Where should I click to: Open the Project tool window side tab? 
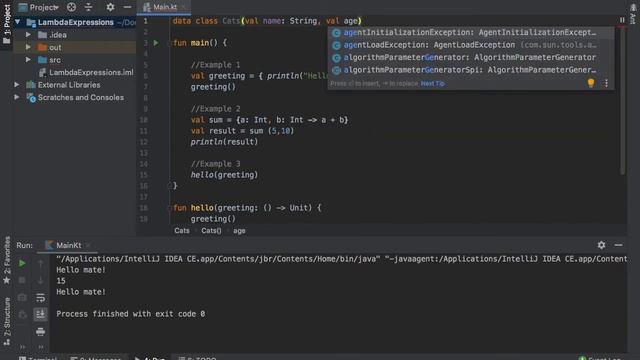7,24
